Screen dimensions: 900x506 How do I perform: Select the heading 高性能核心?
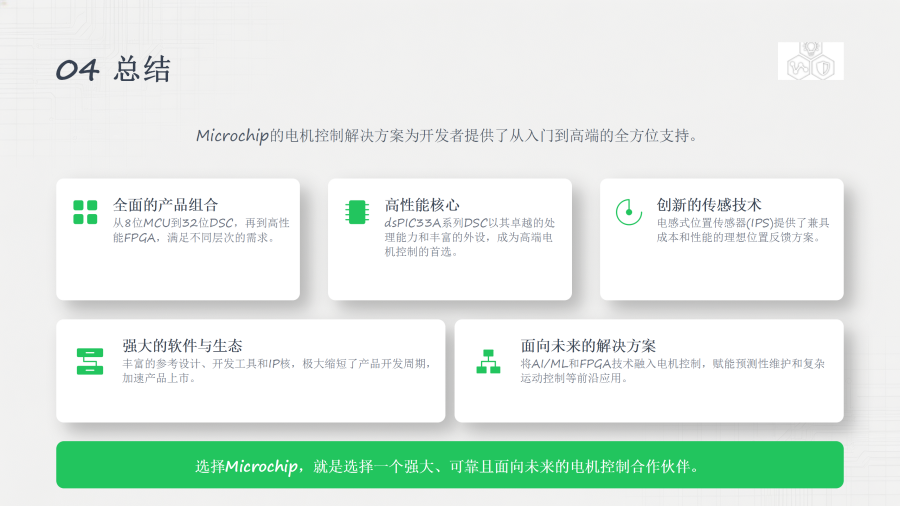[422, 205]
